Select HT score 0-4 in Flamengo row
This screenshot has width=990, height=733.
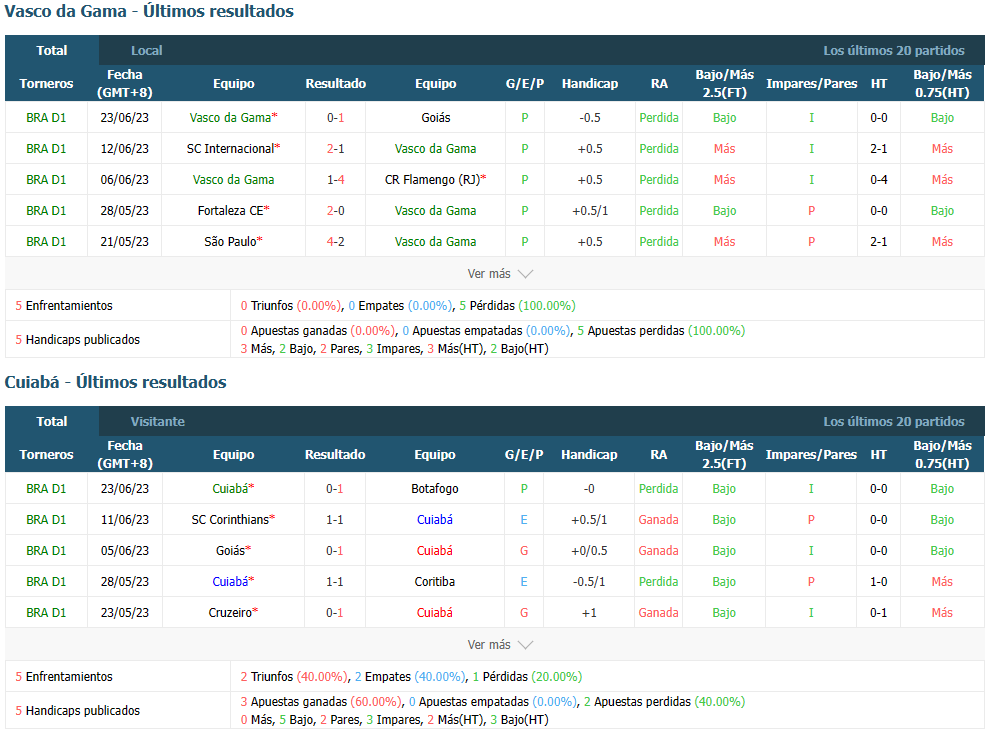point(879,179)
